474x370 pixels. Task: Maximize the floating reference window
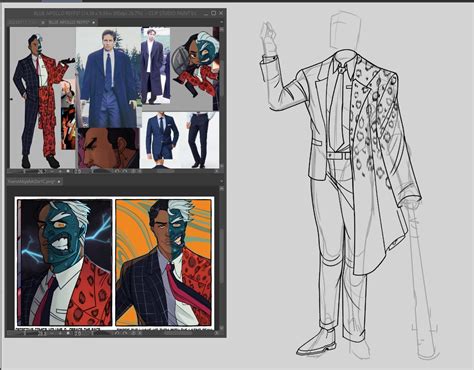[214, 13]
